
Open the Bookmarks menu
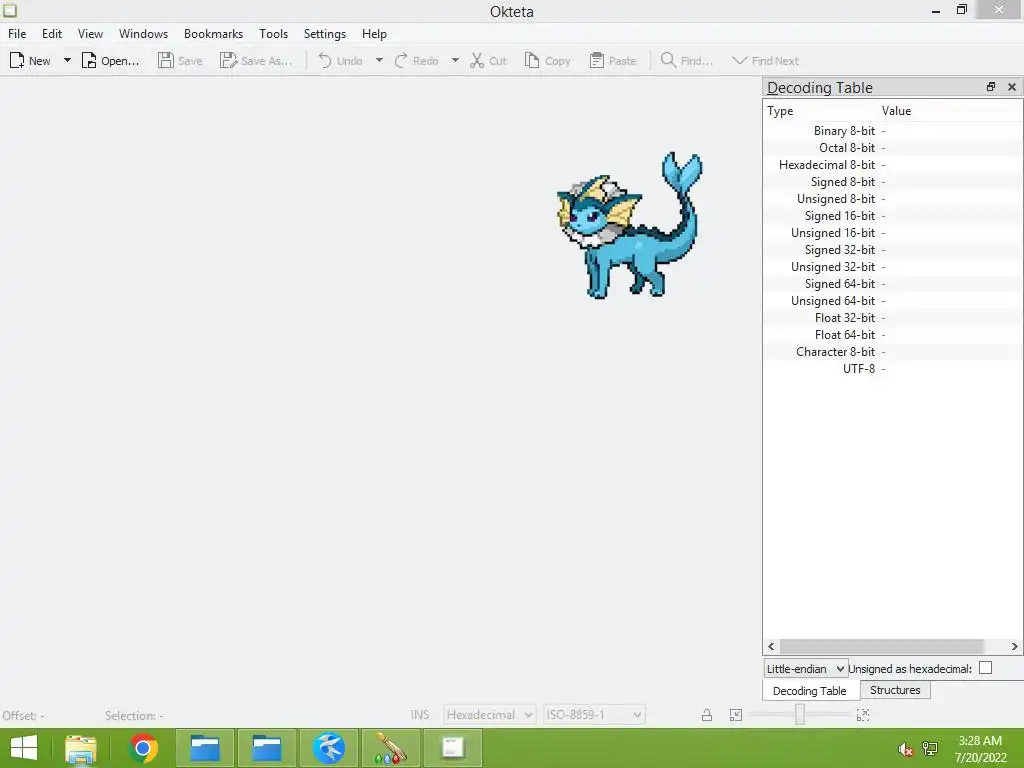tap(213, 34)
